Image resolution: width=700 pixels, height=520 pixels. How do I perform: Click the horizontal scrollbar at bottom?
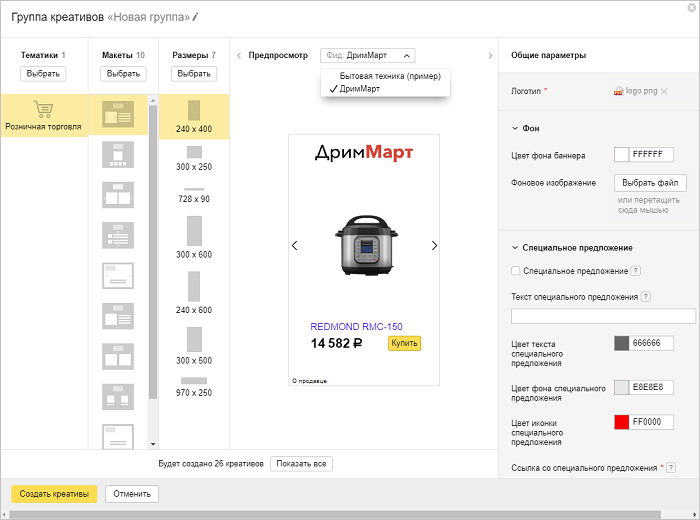(x=335, y=515)
